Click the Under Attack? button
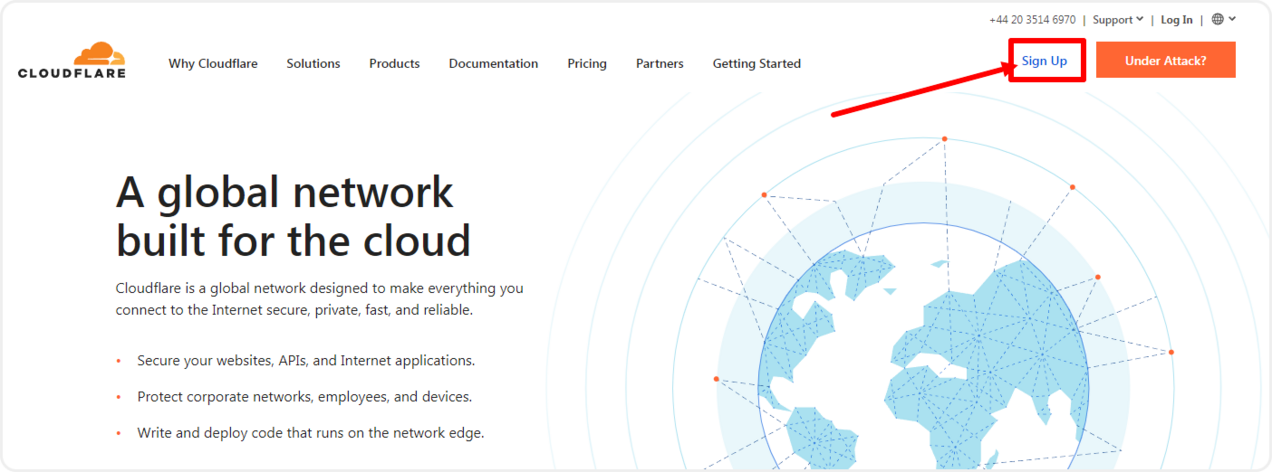 point(1166,60)
